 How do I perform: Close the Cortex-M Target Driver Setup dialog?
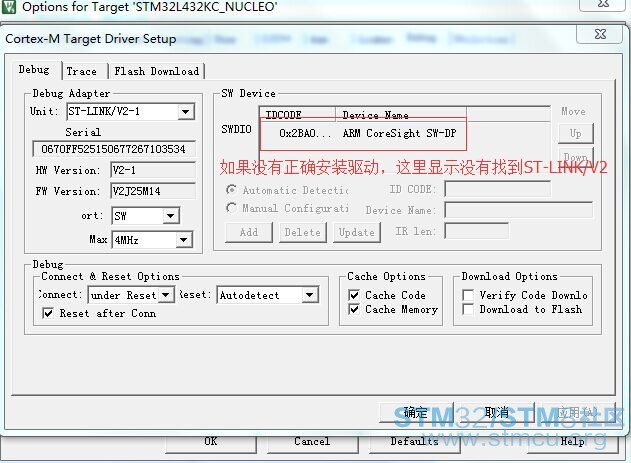pyautogui.click(x=600, y=34)
